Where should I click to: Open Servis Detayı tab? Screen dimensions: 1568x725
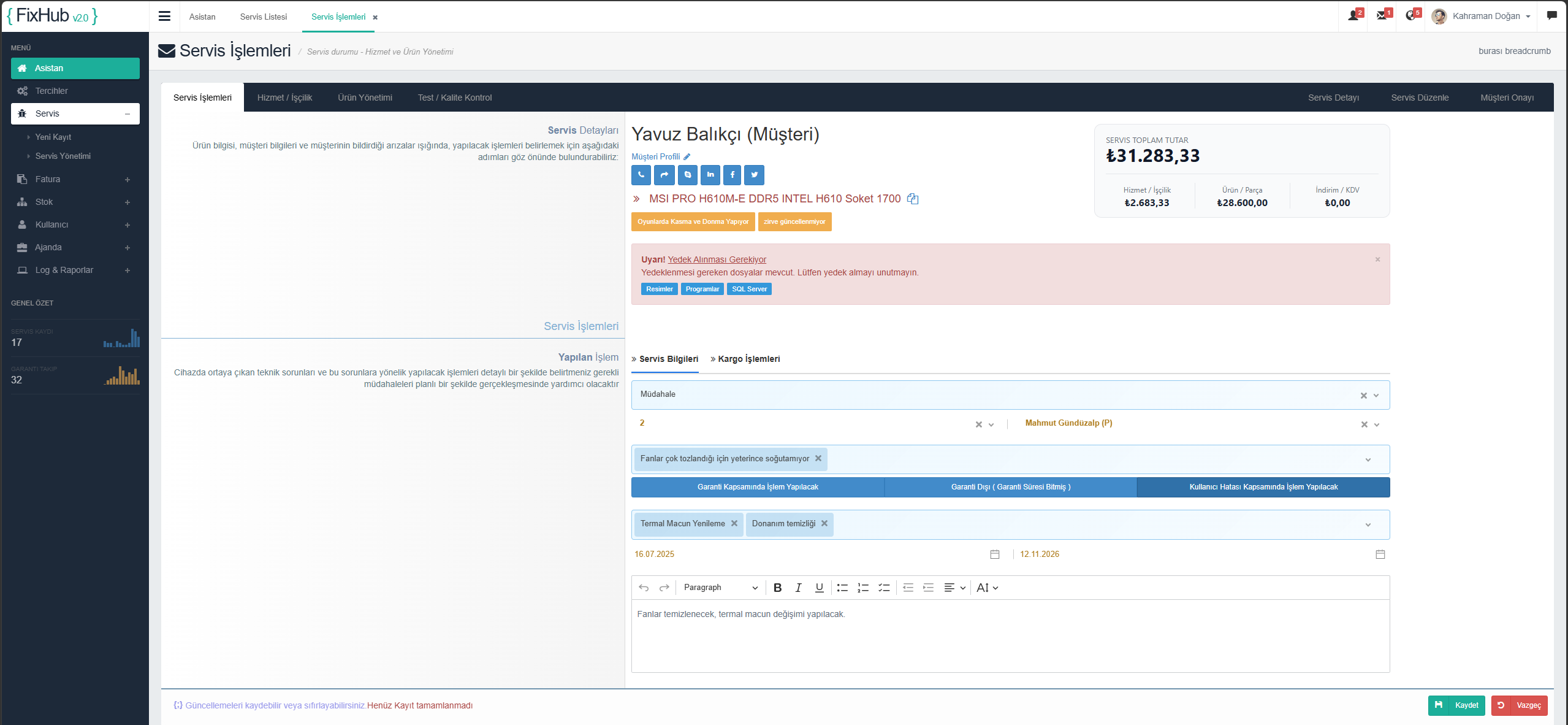(1333, 98)
